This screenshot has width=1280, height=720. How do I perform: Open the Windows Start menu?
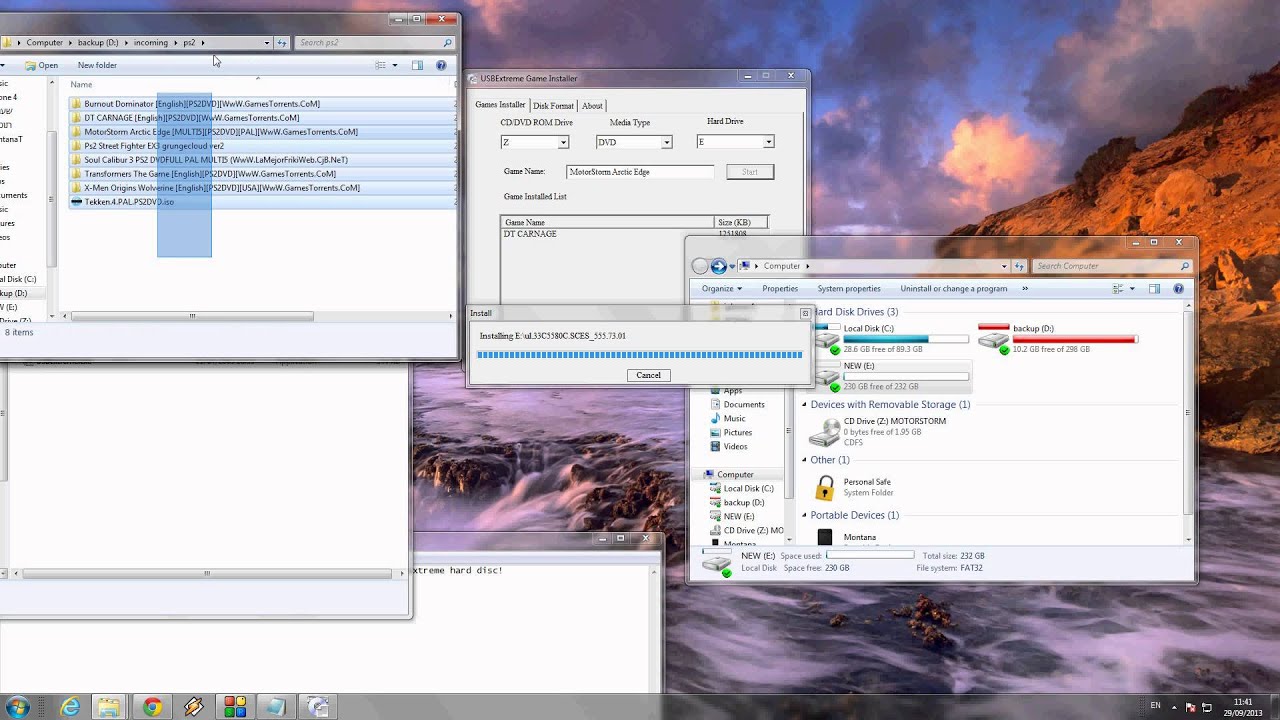click(16, 707)
